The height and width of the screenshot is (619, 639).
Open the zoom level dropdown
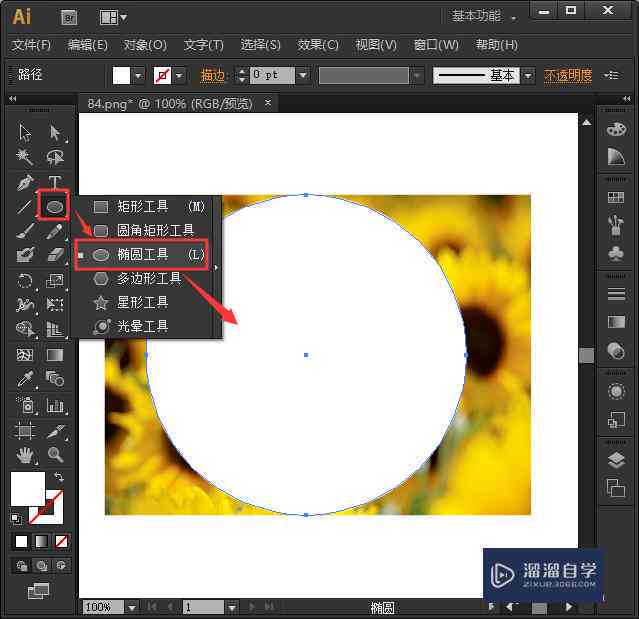(x=132, y=608)
